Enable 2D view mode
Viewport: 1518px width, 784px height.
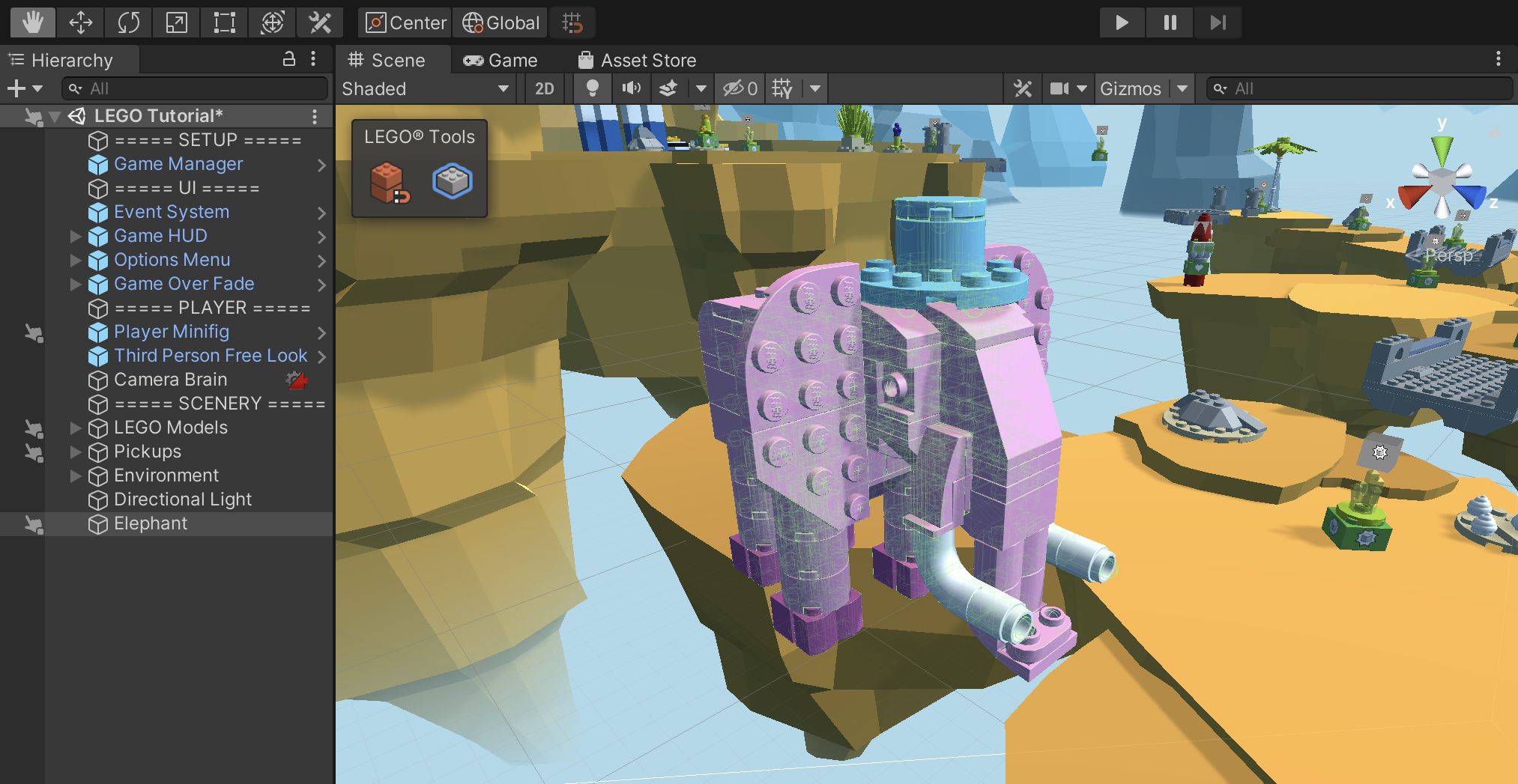click(x=544, y=88)
